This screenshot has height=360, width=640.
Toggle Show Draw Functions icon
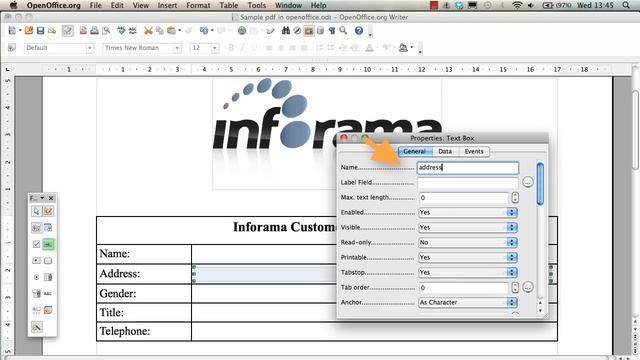270,31
